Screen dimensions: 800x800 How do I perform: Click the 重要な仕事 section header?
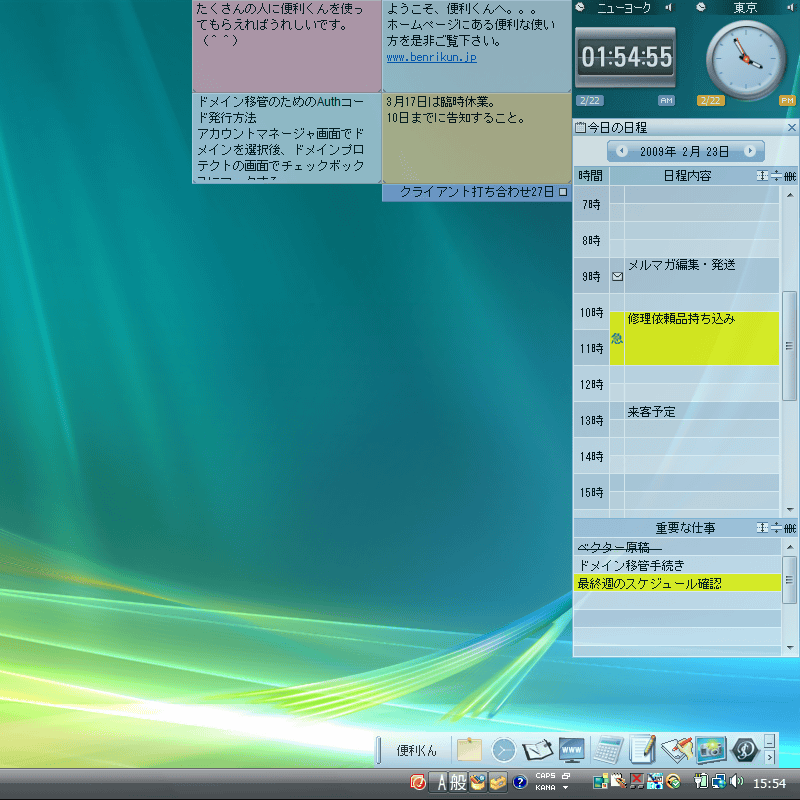tap(685, 528)
